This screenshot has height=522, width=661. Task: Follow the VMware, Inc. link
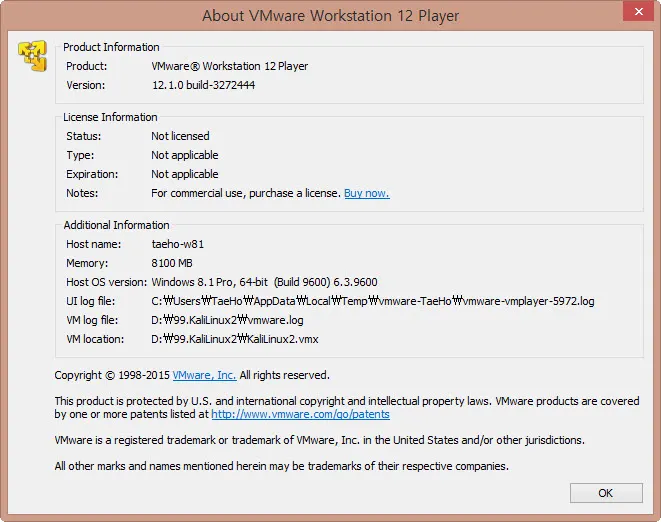point(204,375)
